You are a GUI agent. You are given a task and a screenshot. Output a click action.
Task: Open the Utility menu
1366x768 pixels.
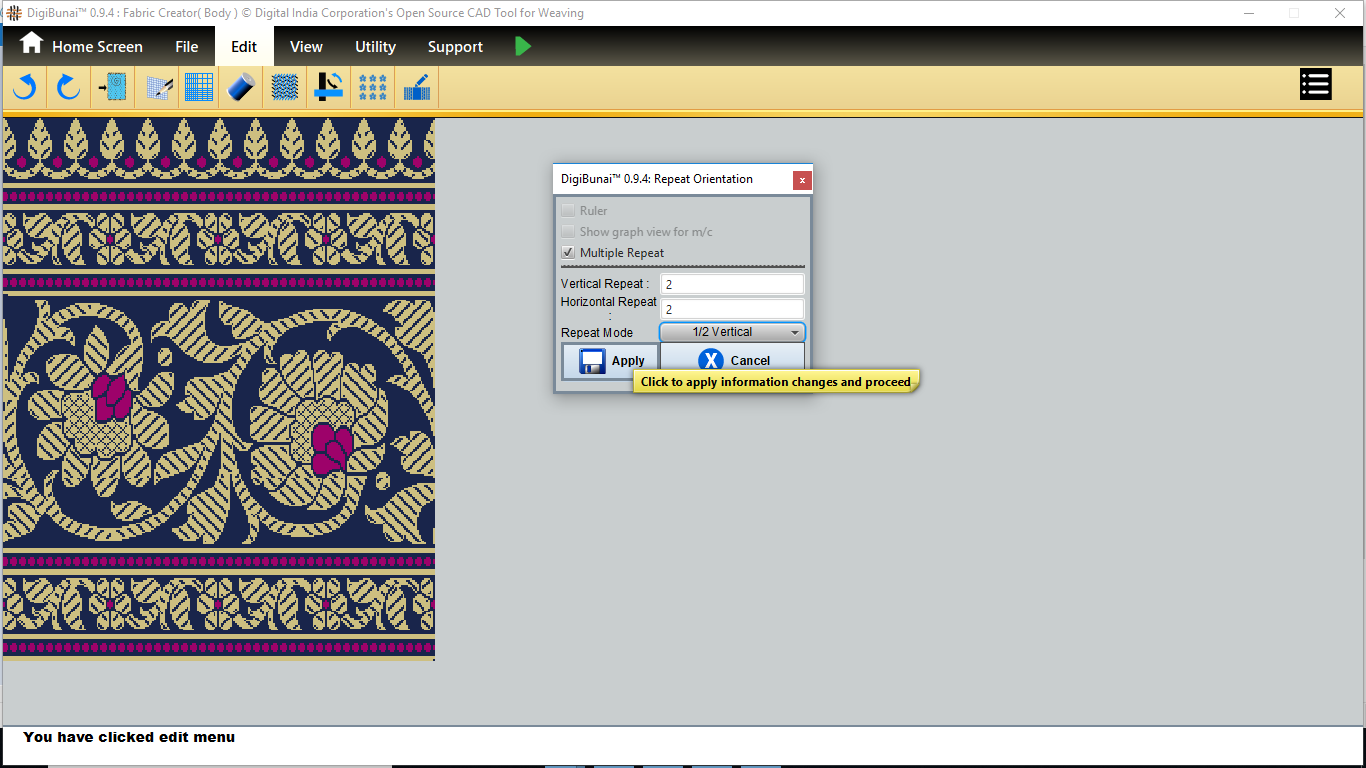coord(375,47)
